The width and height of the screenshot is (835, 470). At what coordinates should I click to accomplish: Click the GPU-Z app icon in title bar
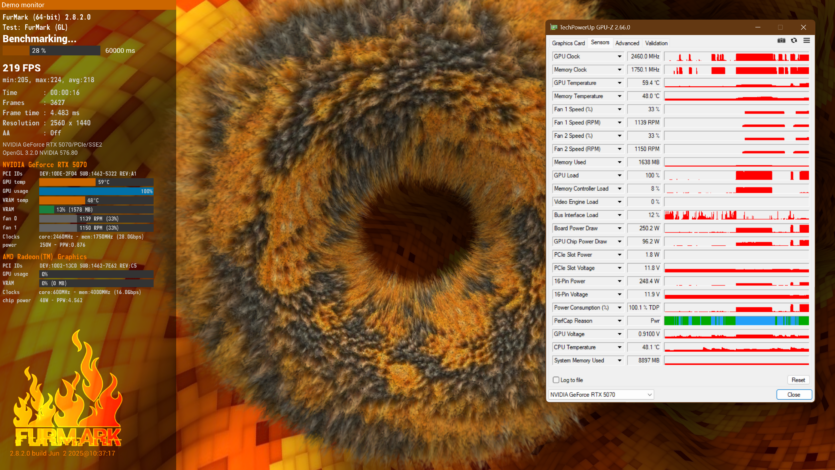tap(553, 27)
